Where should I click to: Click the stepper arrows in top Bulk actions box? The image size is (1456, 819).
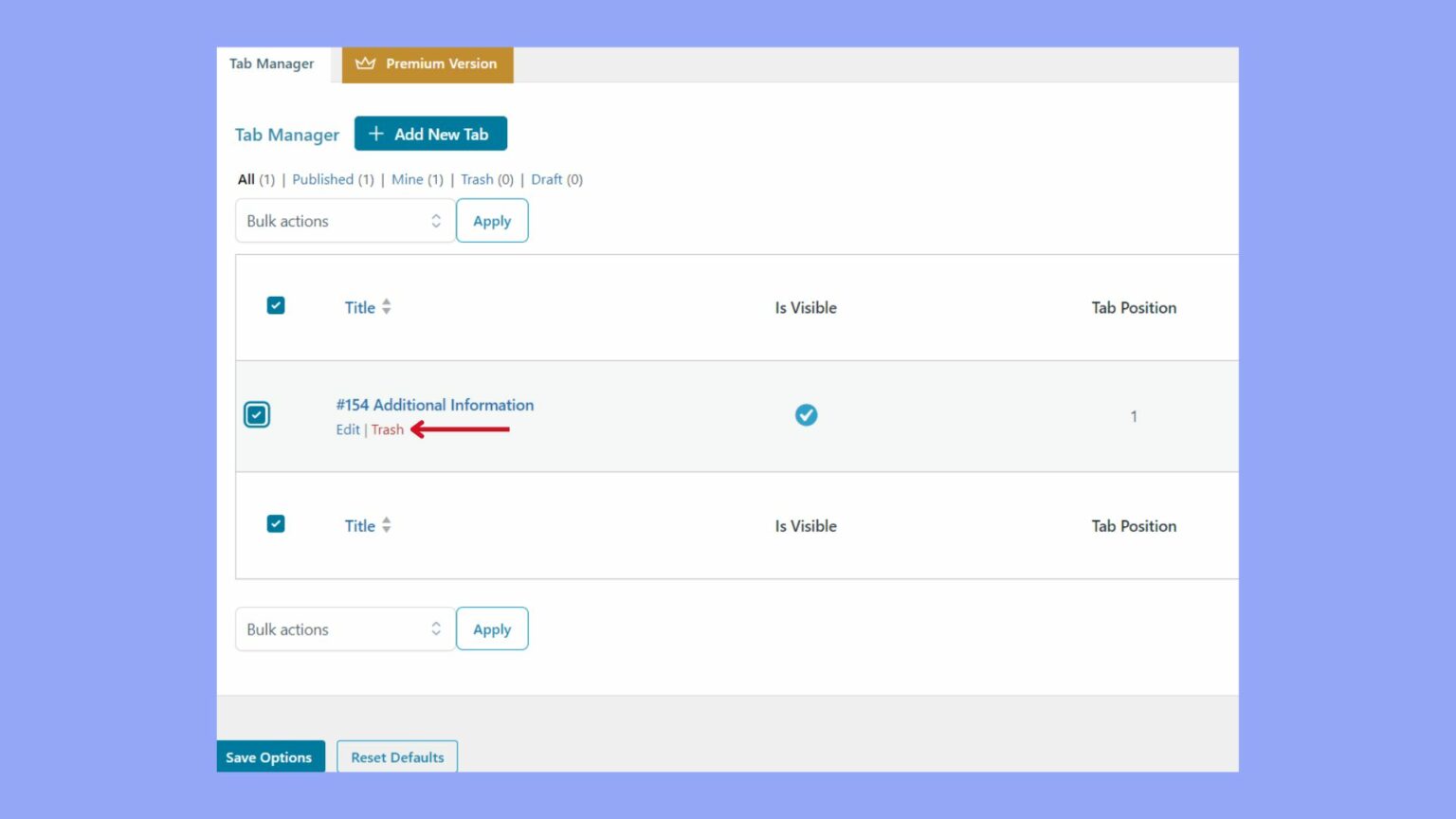[x=436, y=220]
